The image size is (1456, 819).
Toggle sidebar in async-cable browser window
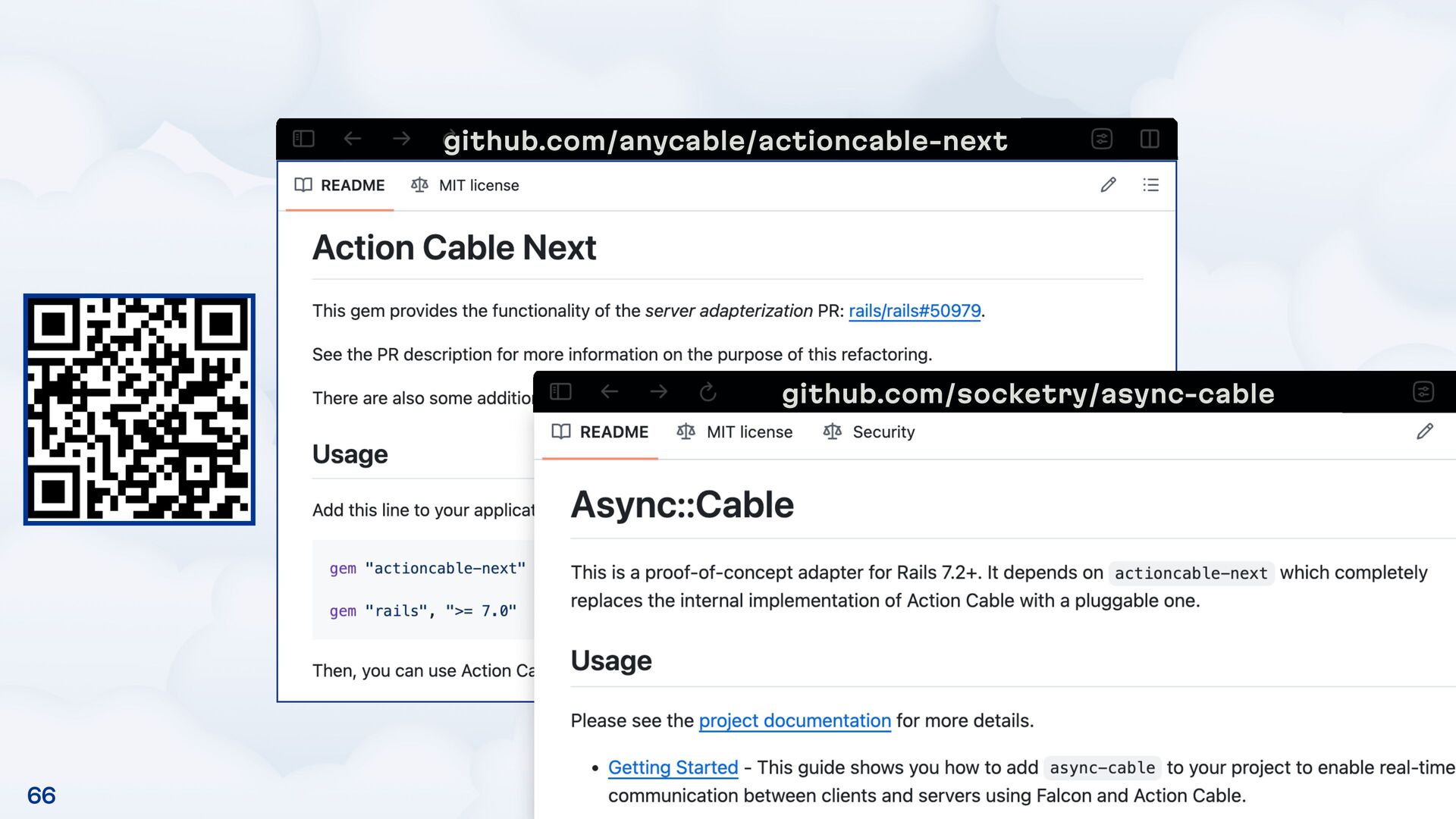pos(560,391)
